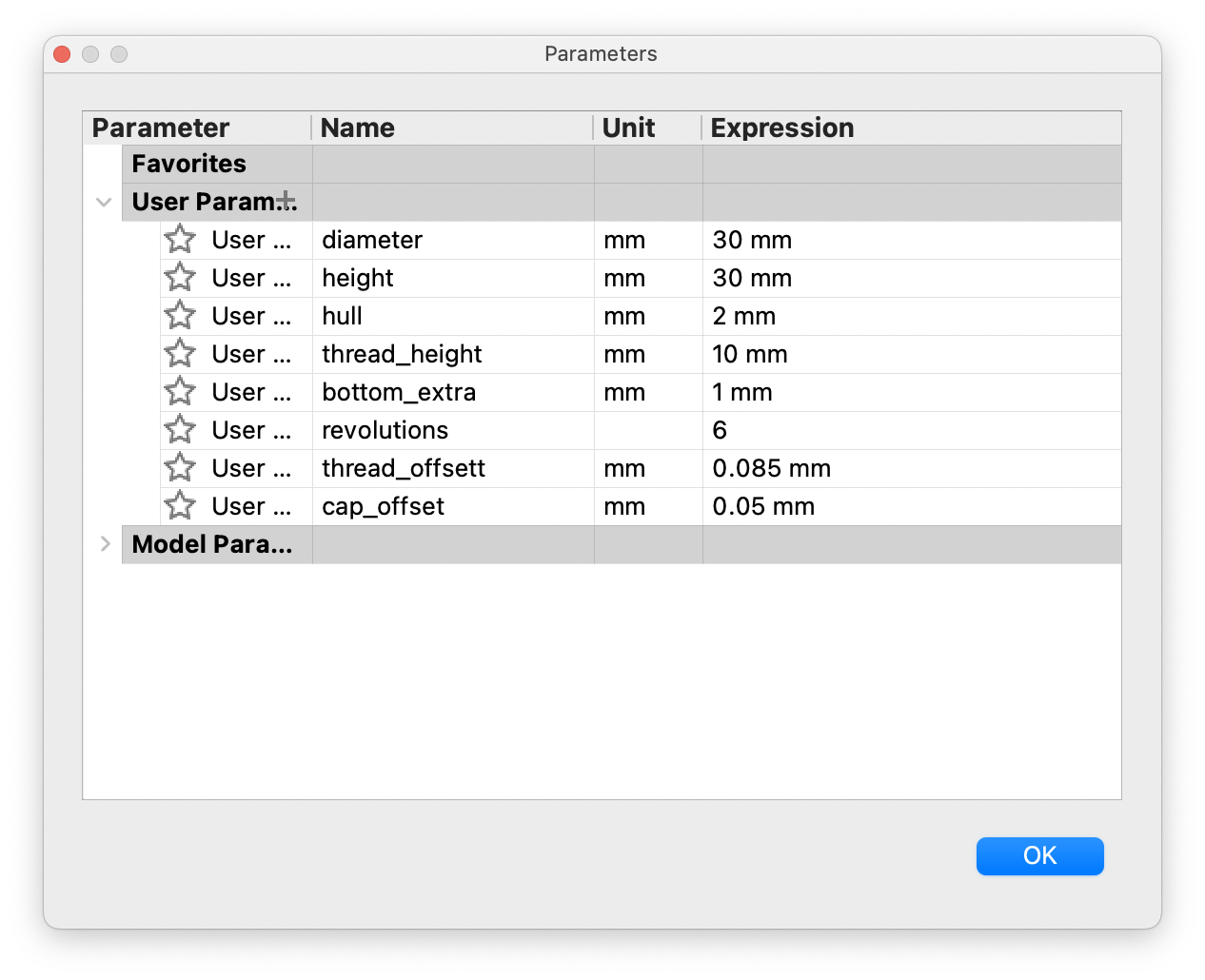The width and height of the screenshot is (1205, 980).
Task: Edit the diameter expression 30 mm
Action: [x=752, y=240]
